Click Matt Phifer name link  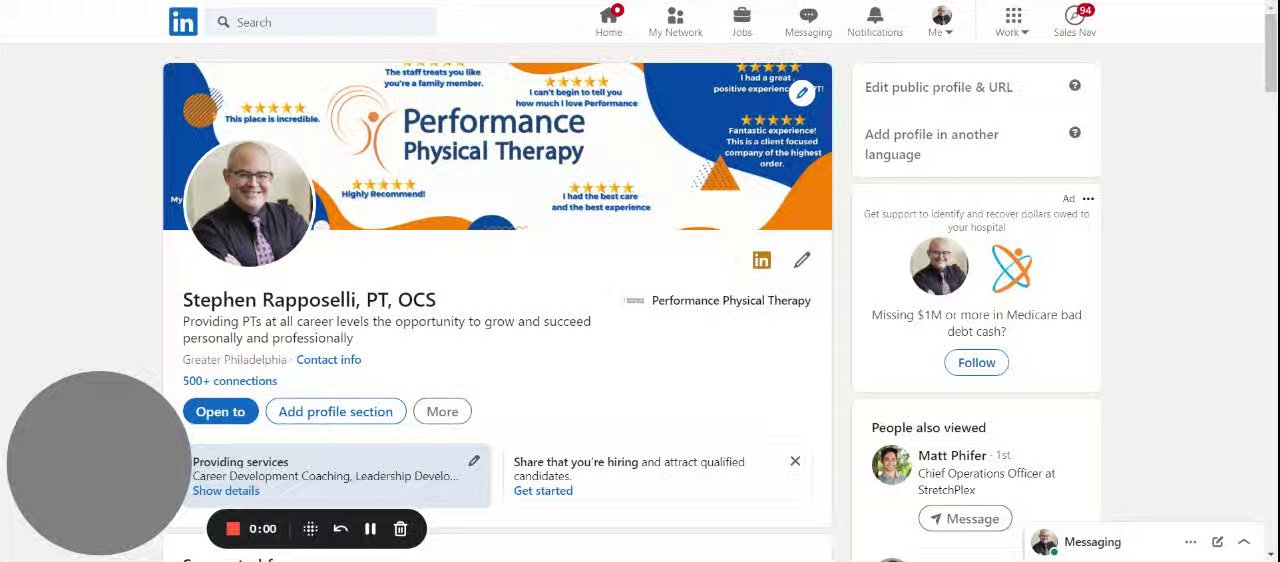click(952, 455)
